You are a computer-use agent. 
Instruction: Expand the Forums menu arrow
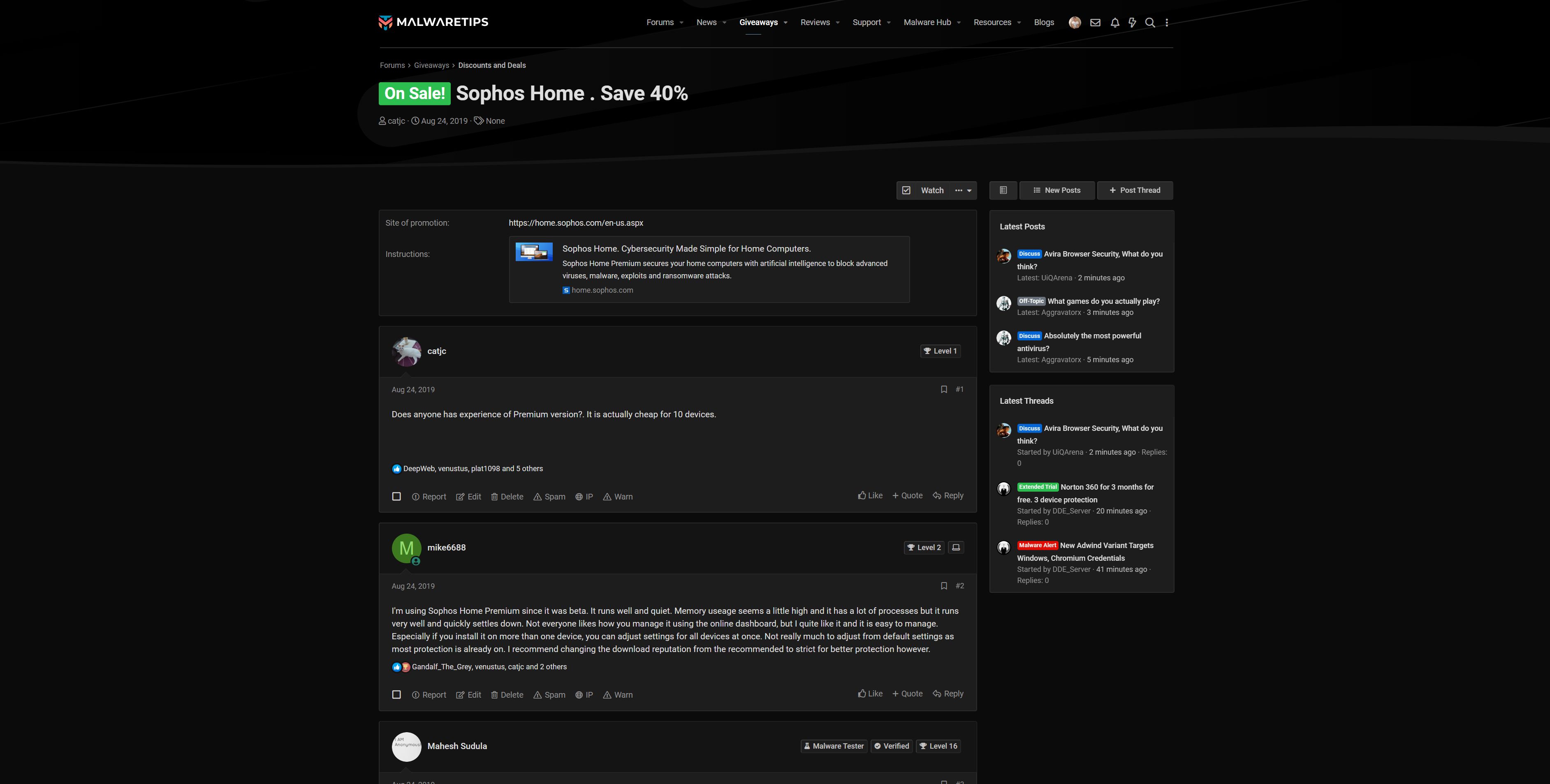(681, 23)
